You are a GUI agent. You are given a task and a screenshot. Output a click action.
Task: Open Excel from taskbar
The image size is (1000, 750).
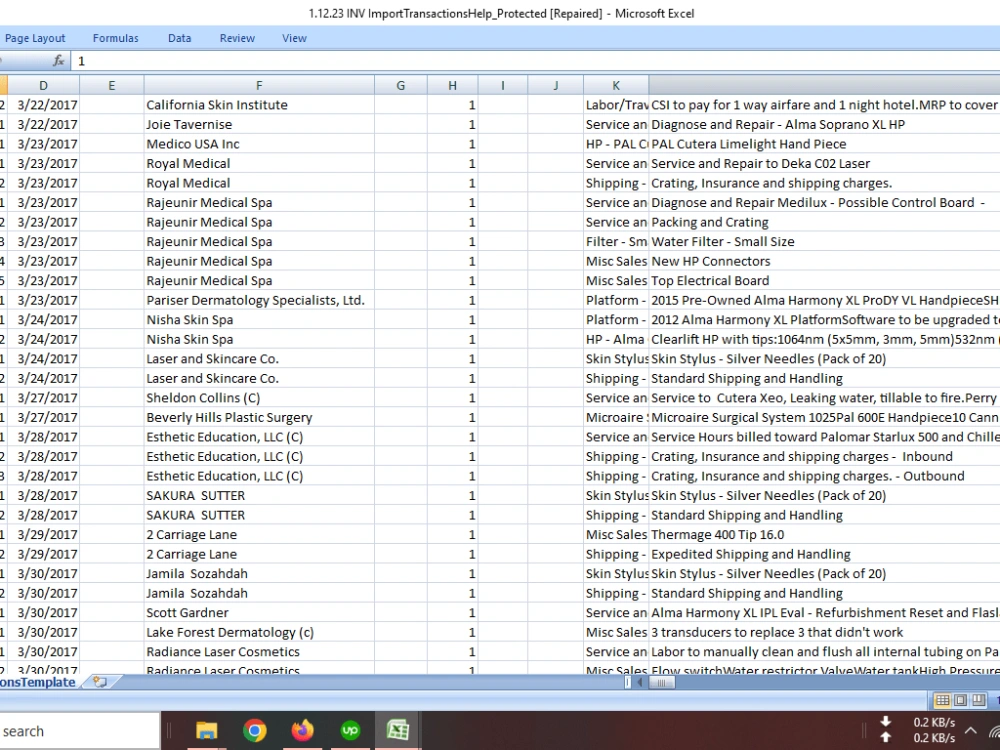398,730
